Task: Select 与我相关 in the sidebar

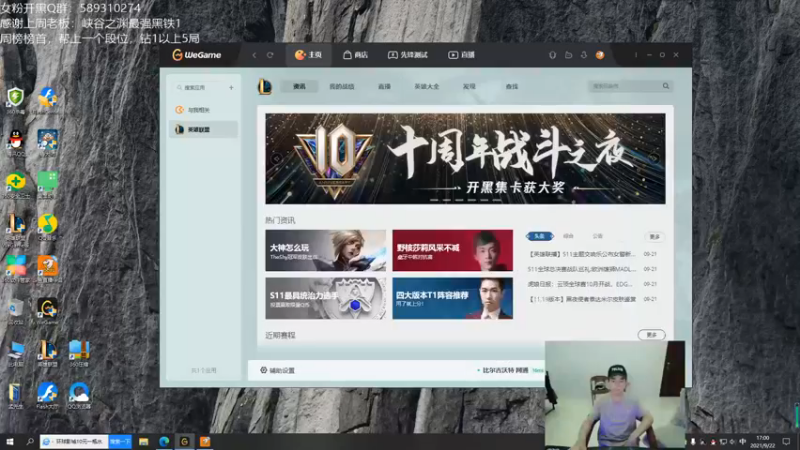Action: coord(203,110)
